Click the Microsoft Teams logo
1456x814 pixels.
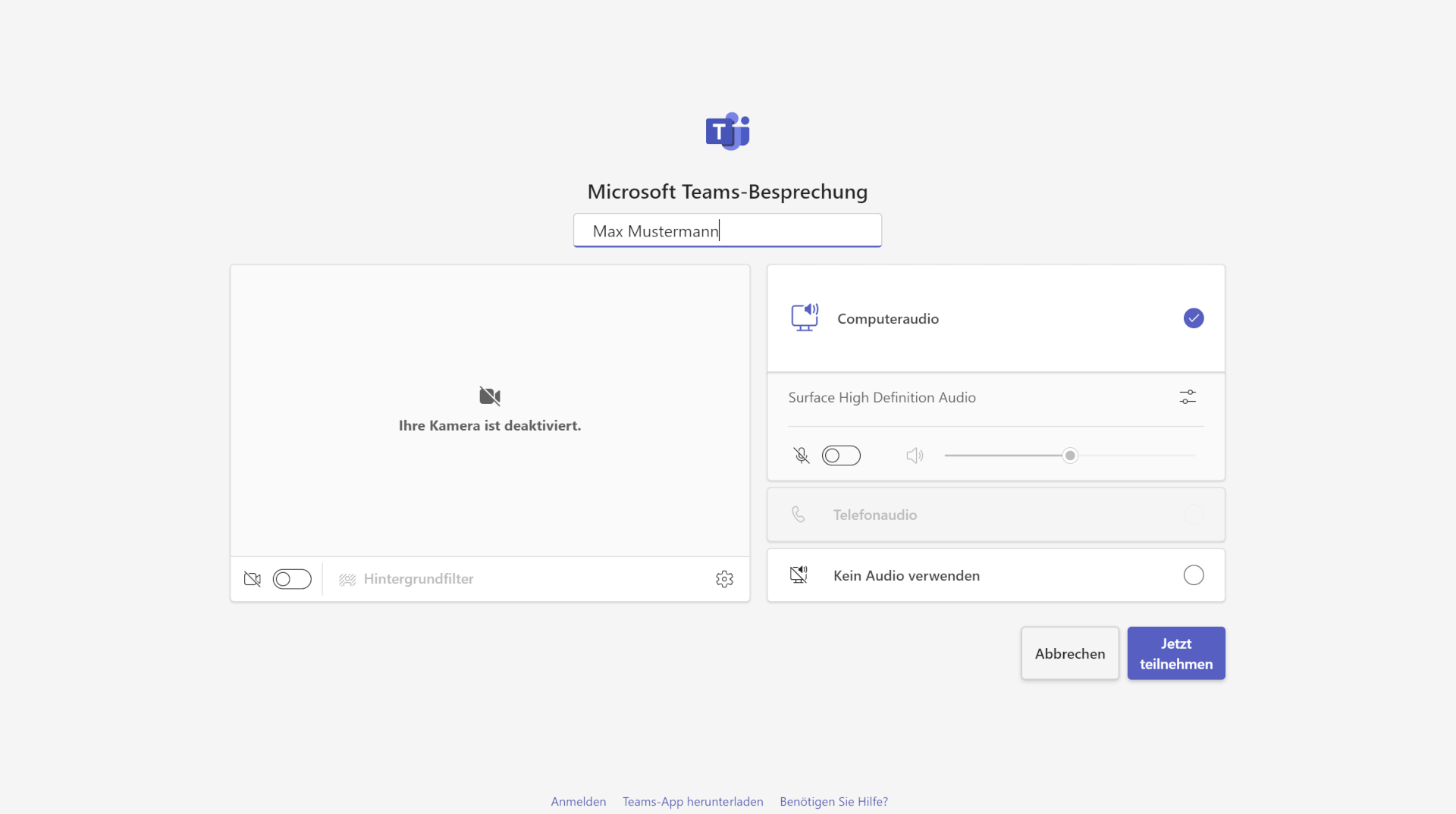(x=727, y=130)
